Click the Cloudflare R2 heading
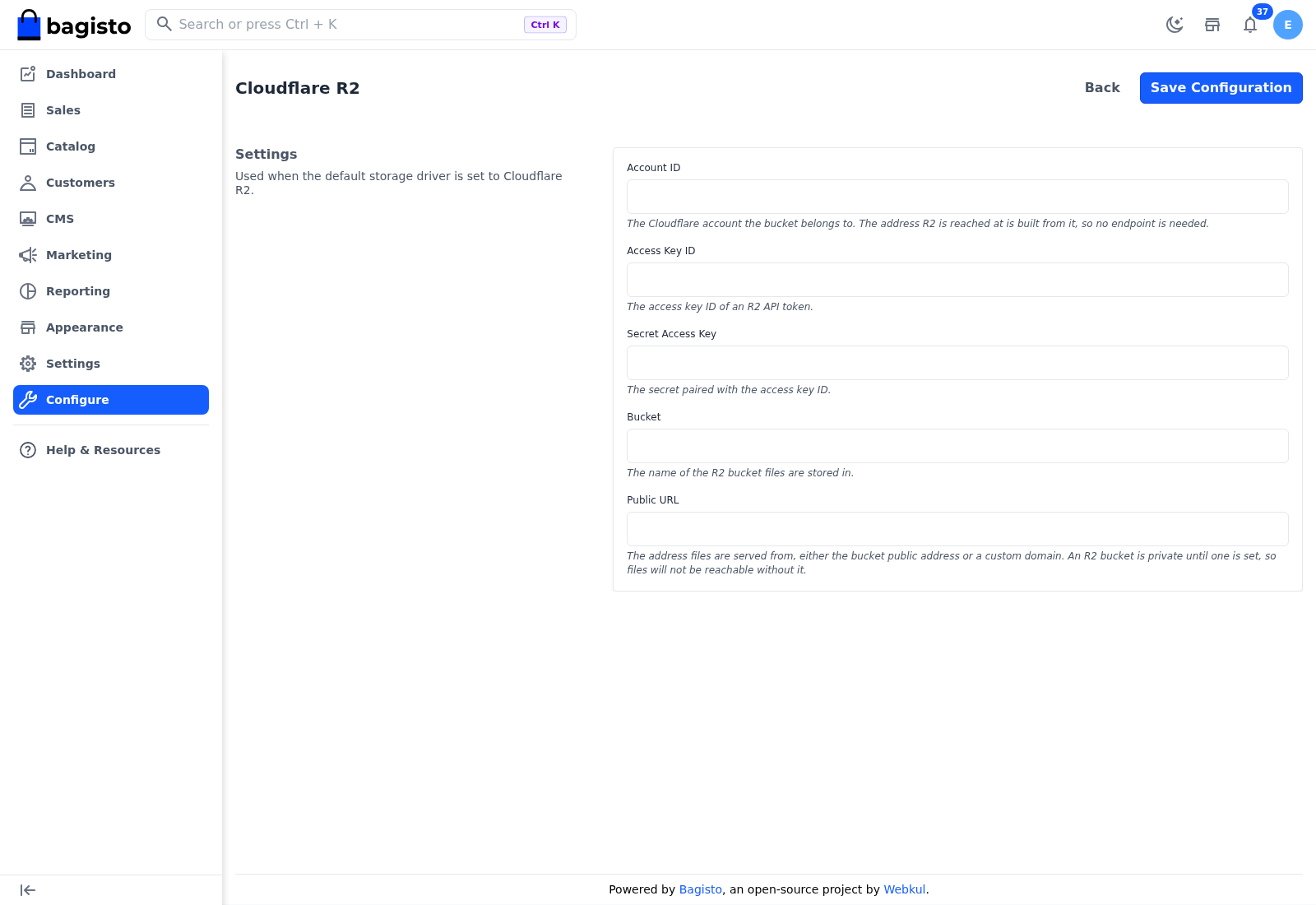The image size is (1316, 905). 298,88
